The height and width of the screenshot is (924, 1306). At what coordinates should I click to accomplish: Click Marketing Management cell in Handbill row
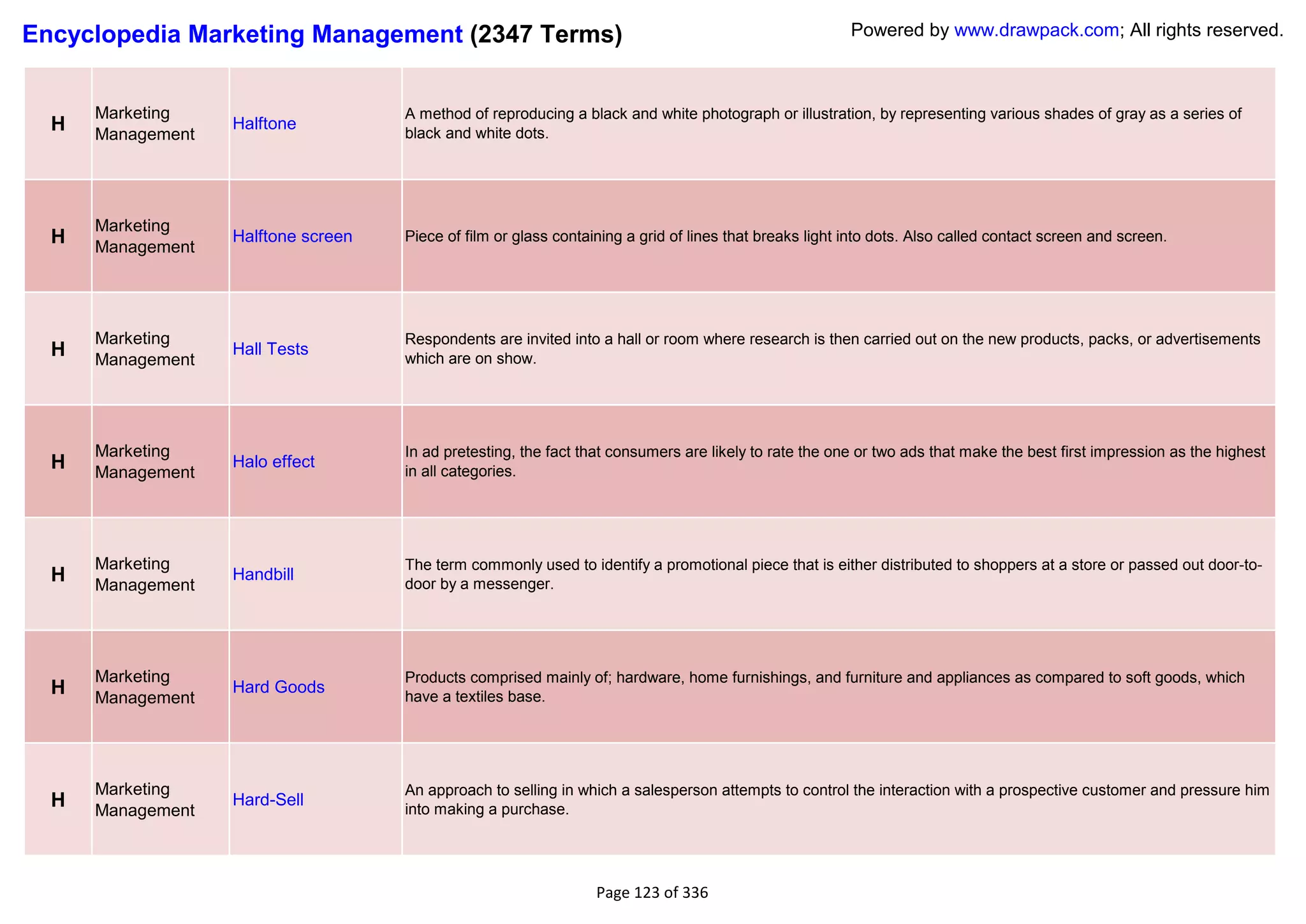click(145, 575)
